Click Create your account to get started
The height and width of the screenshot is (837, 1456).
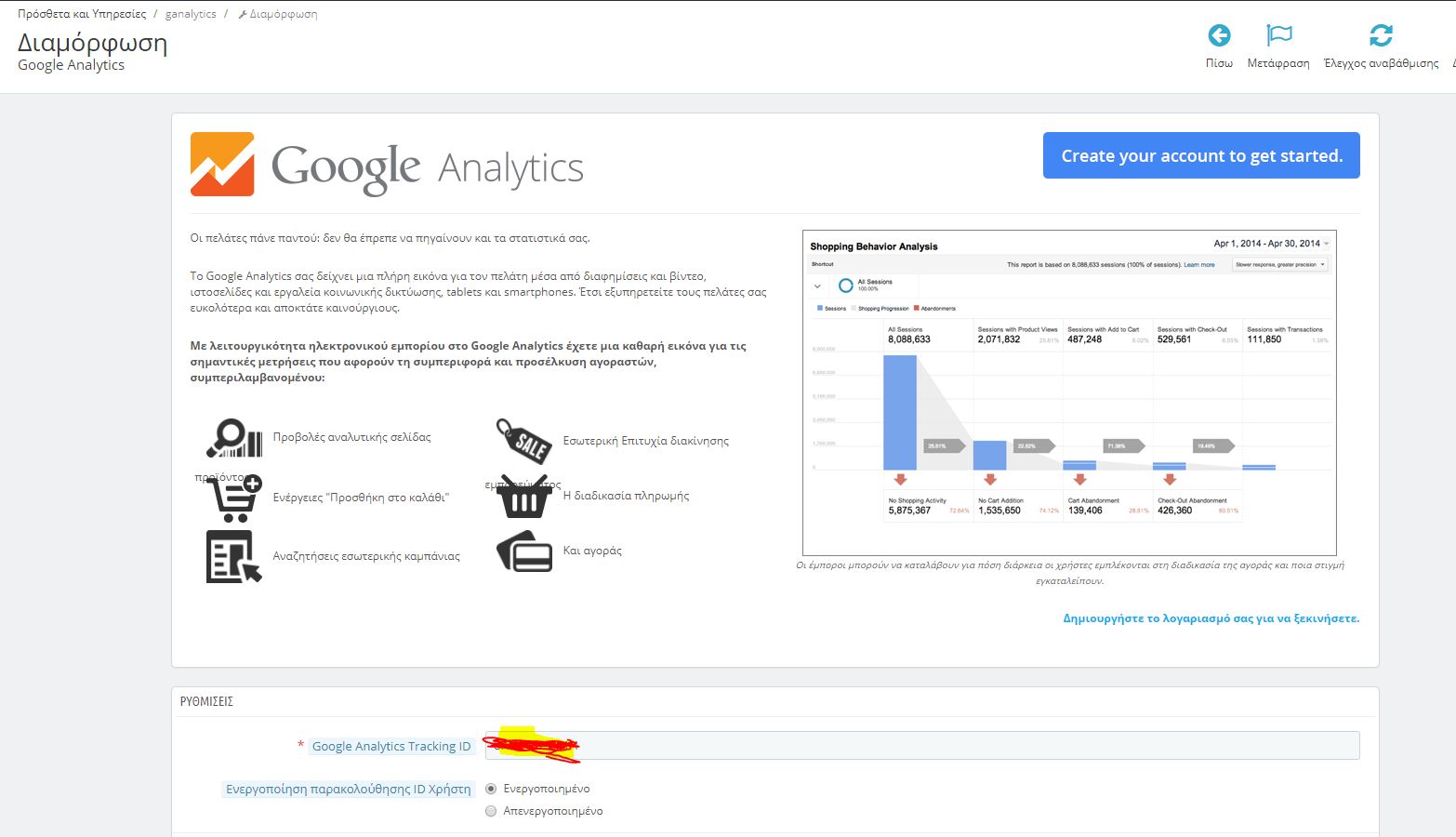[1201, 155]
